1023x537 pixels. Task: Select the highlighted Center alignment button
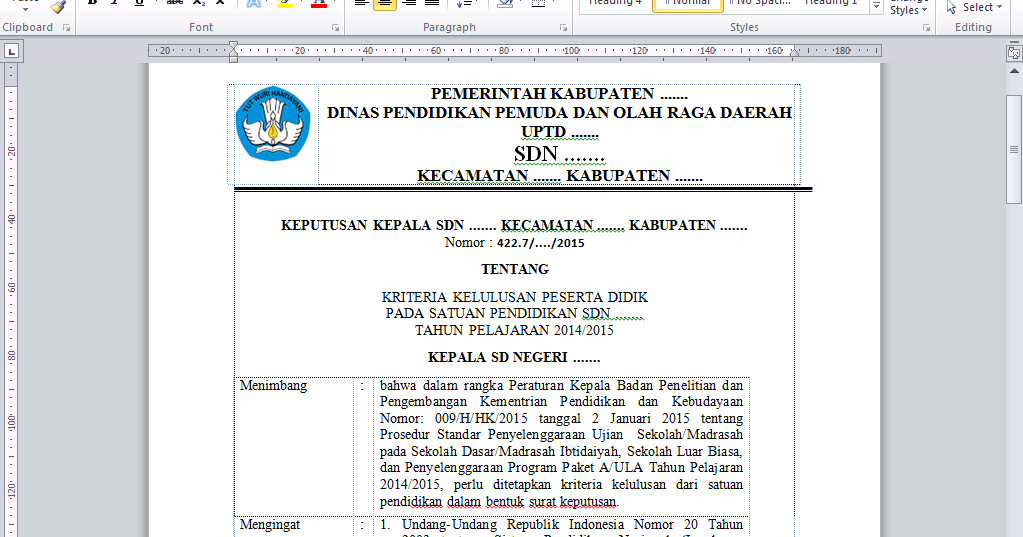click(x=385, y=4)
